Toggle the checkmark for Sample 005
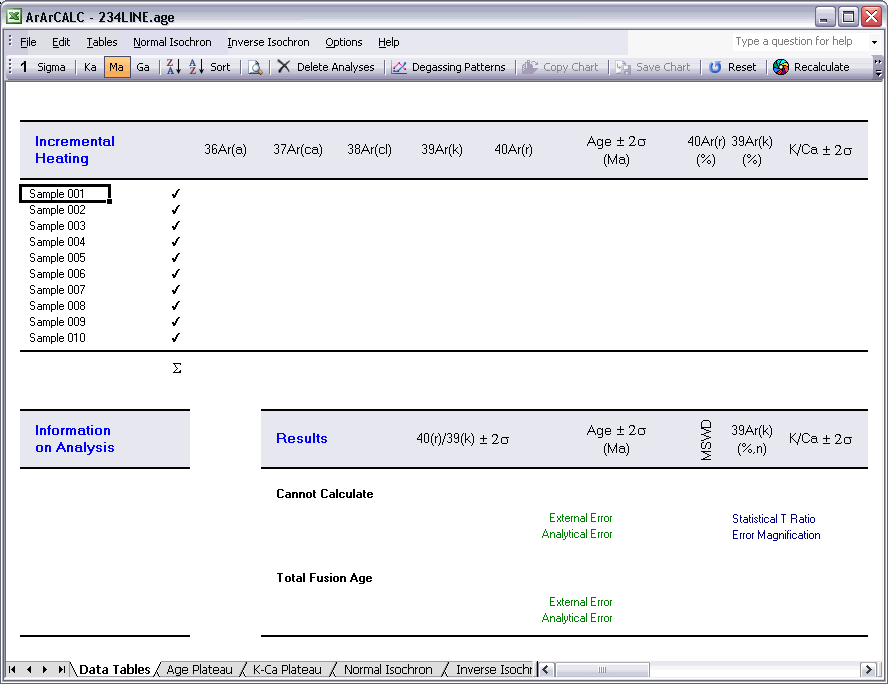This screenshot has height=684, width=888. [176, 258]
